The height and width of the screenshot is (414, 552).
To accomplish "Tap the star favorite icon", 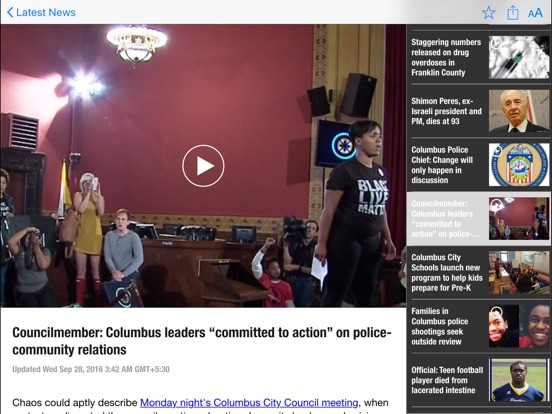I will coord(489,13).
